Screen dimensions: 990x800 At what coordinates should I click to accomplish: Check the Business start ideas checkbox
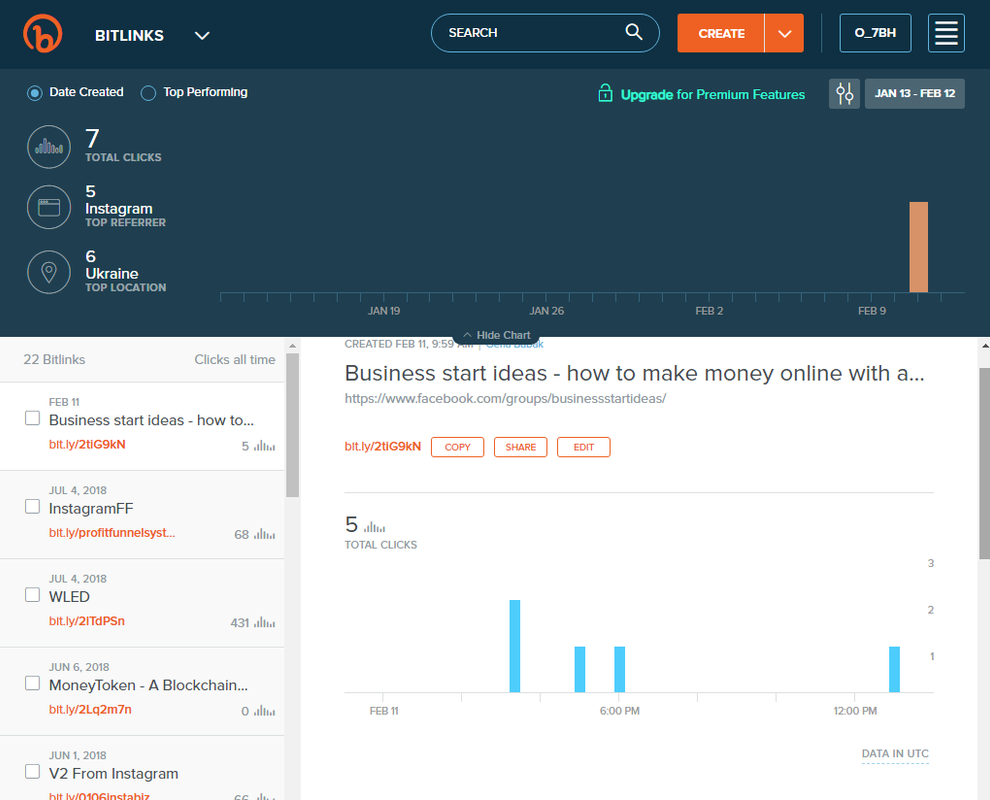[x=32, y=418]
